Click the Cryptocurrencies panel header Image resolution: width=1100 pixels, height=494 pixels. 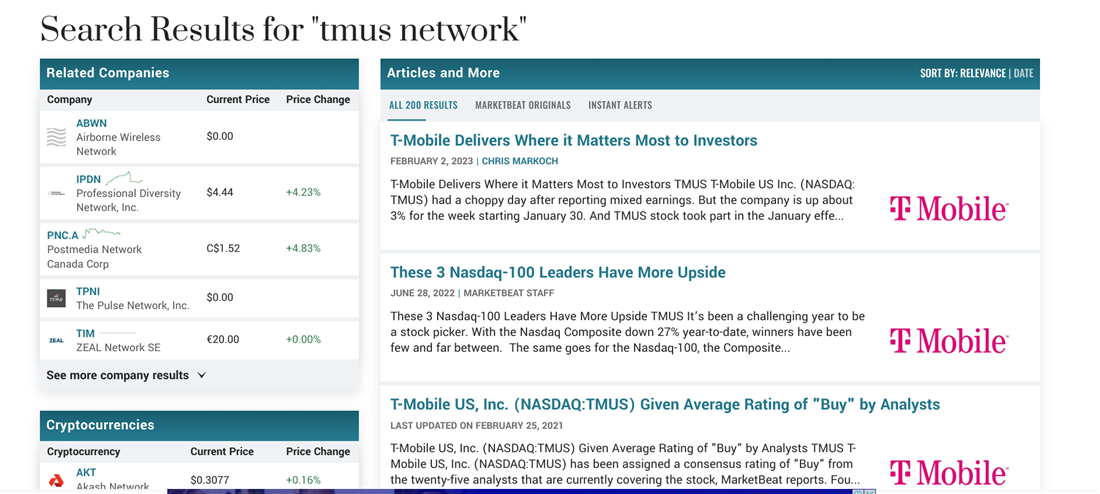pos(199,425)
